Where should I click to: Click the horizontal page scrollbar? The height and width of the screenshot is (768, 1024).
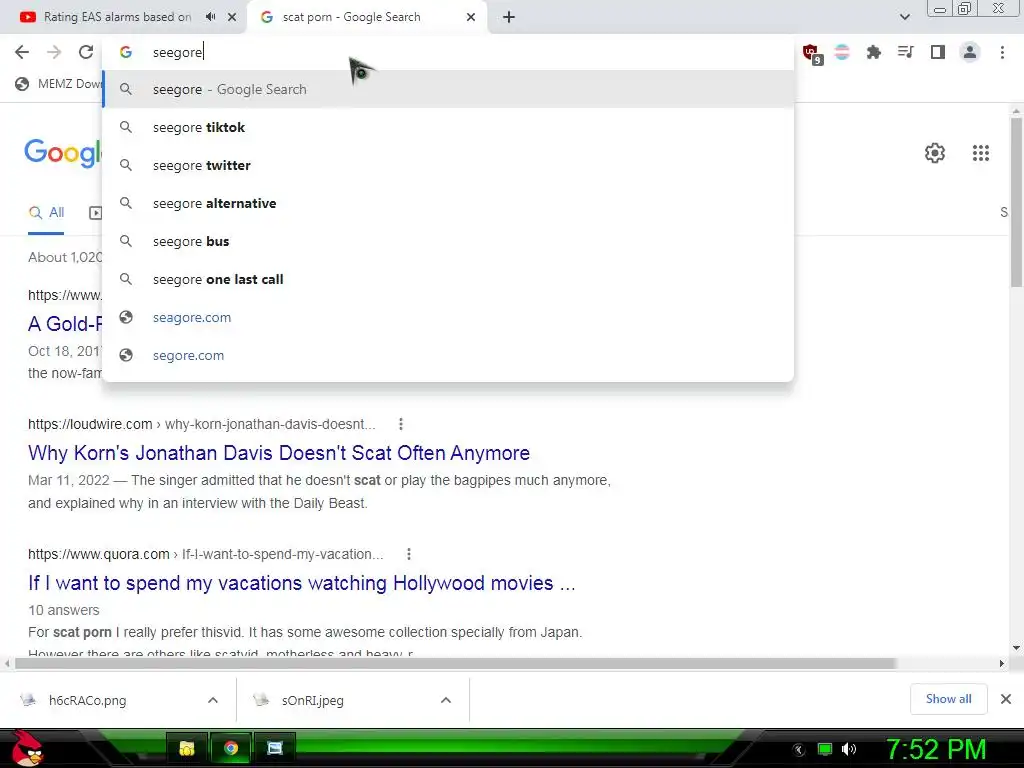click(x=455, y=664)
